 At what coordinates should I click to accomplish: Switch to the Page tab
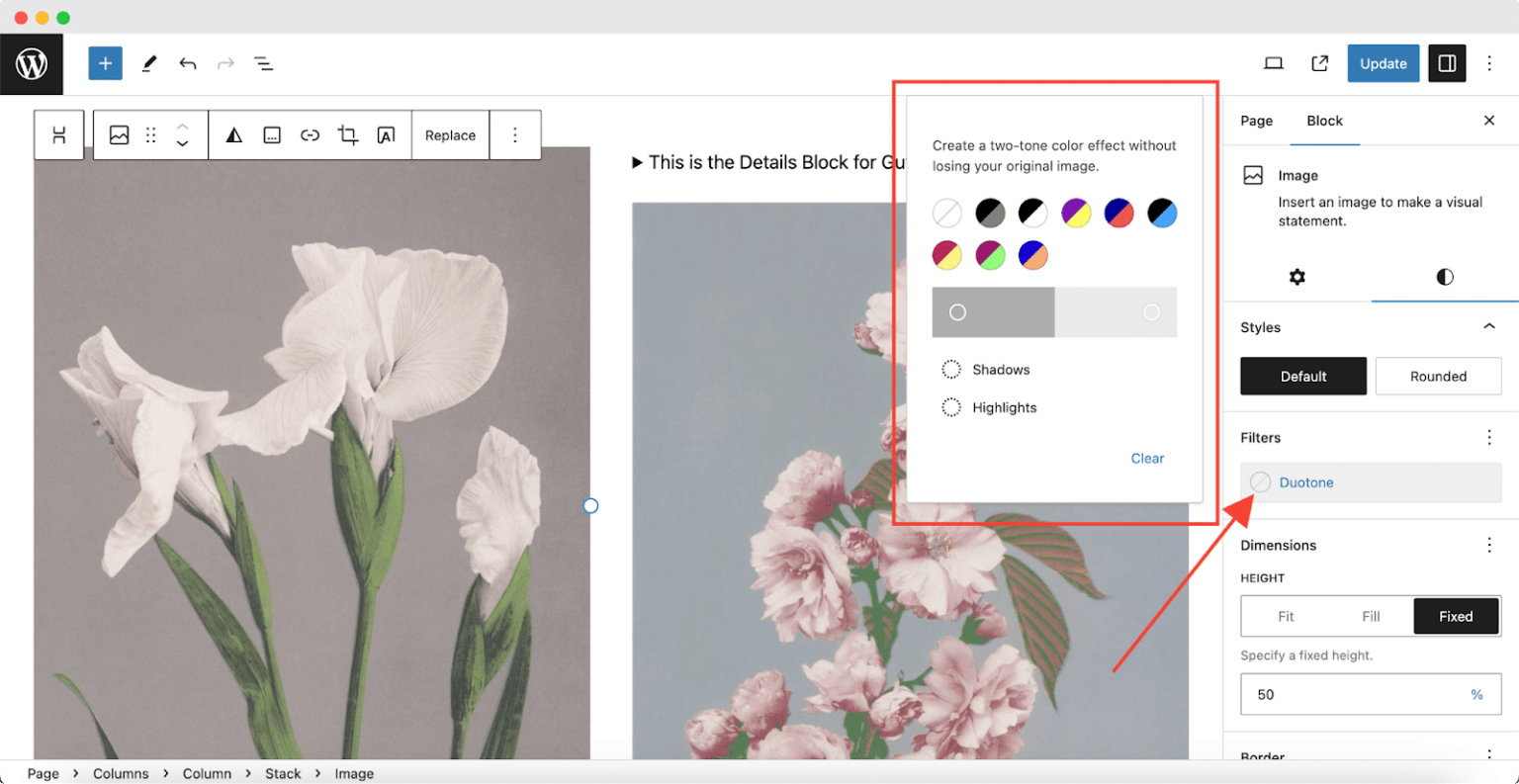1256,121
